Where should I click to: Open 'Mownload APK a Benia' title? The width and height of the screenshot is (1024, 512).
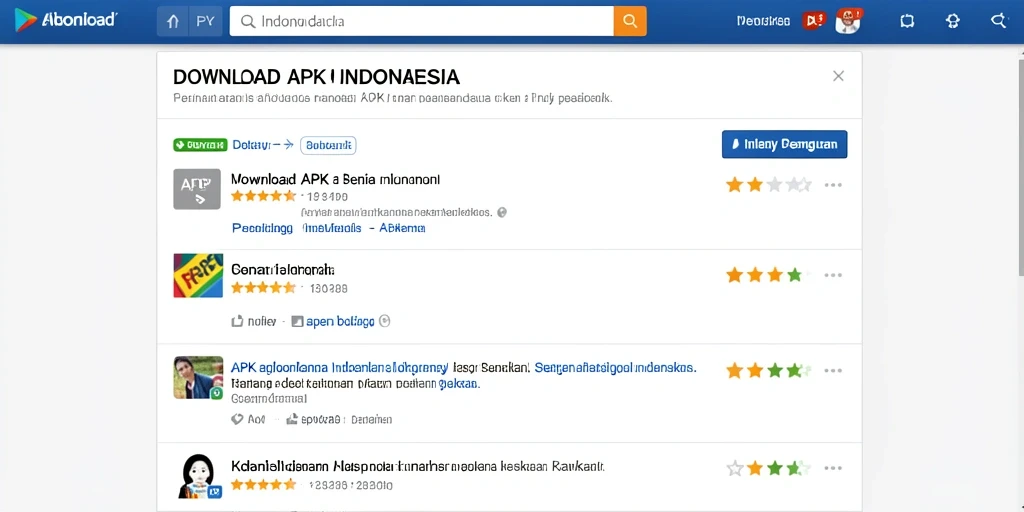click(x=336, y=179)
